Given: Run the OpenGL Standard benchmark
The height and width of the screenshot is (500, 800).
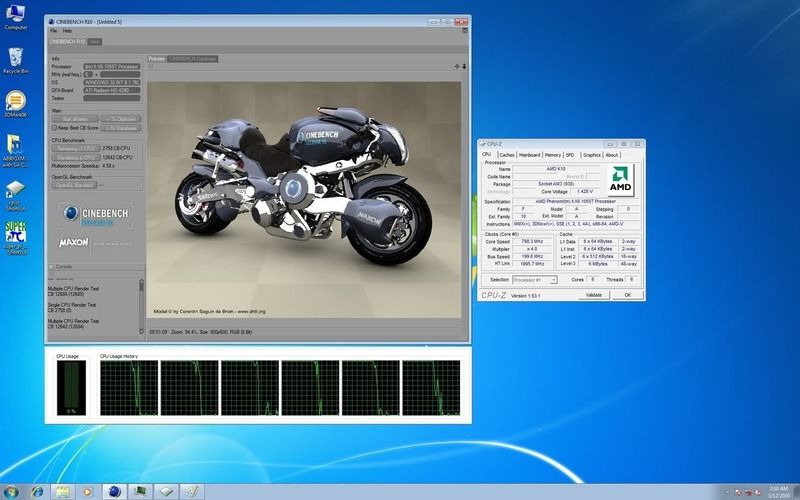Looking at the screenshot, I should (74, 185).
